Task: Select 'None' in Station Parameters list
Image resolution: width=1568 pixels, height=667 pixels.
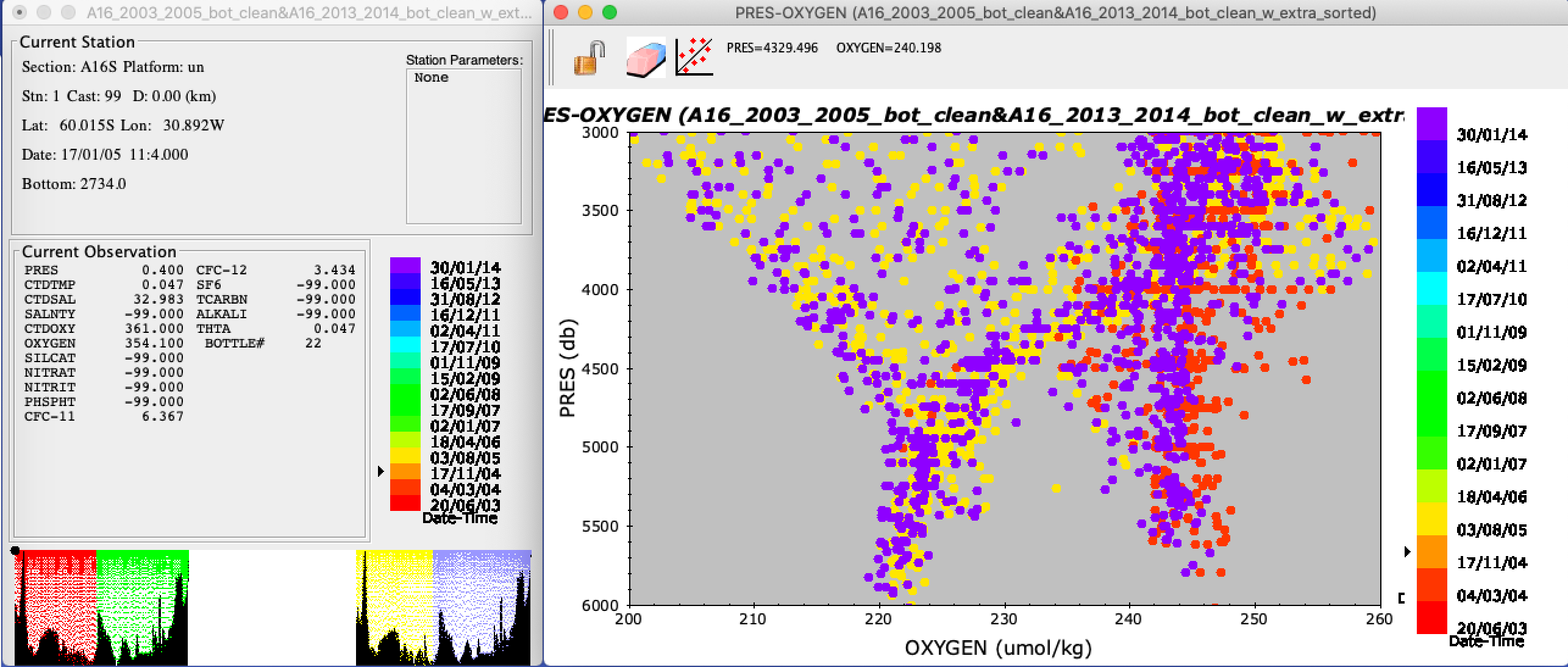Action: coord(432,77)
